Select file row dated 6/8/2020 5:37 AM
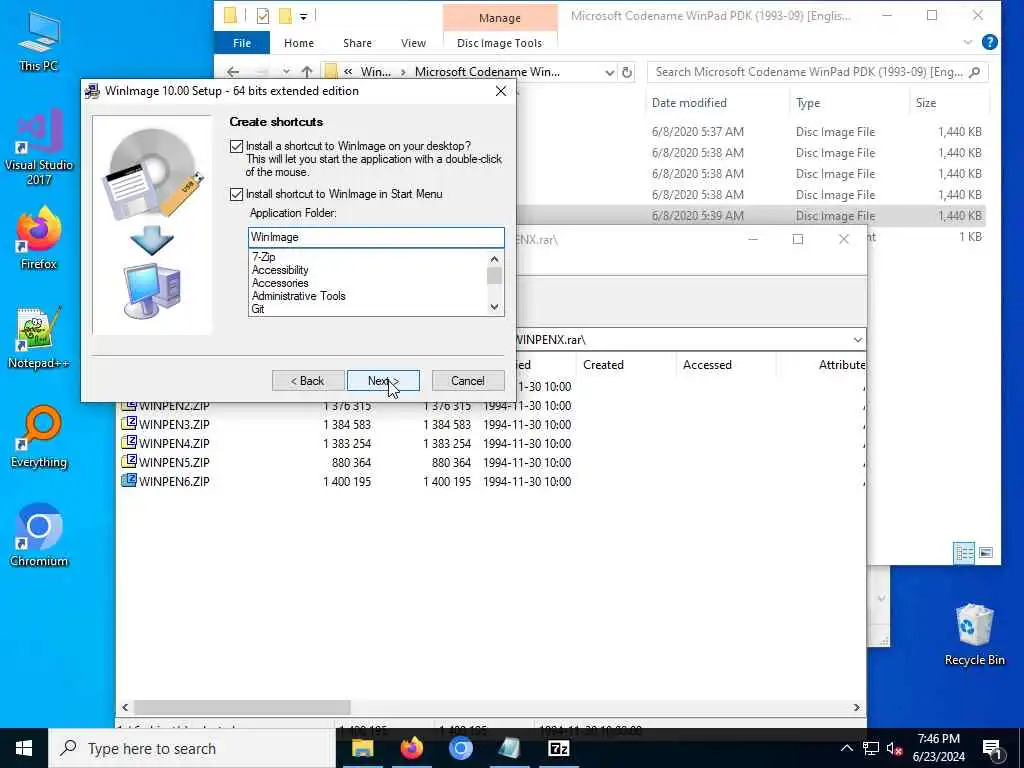The image size is (1024, 768). point(751,132)
